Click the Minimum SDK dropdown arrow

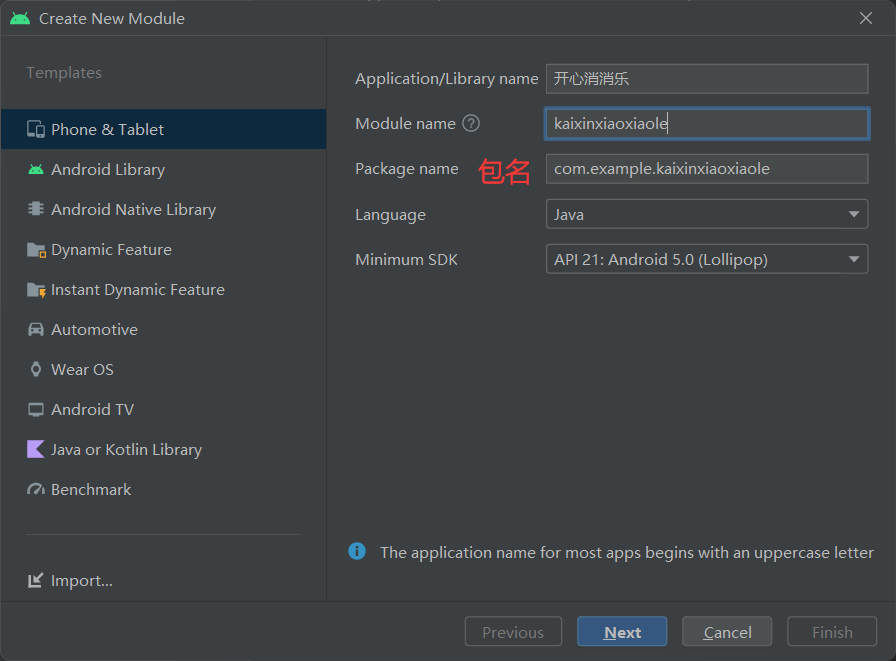[x=854, y=259]
